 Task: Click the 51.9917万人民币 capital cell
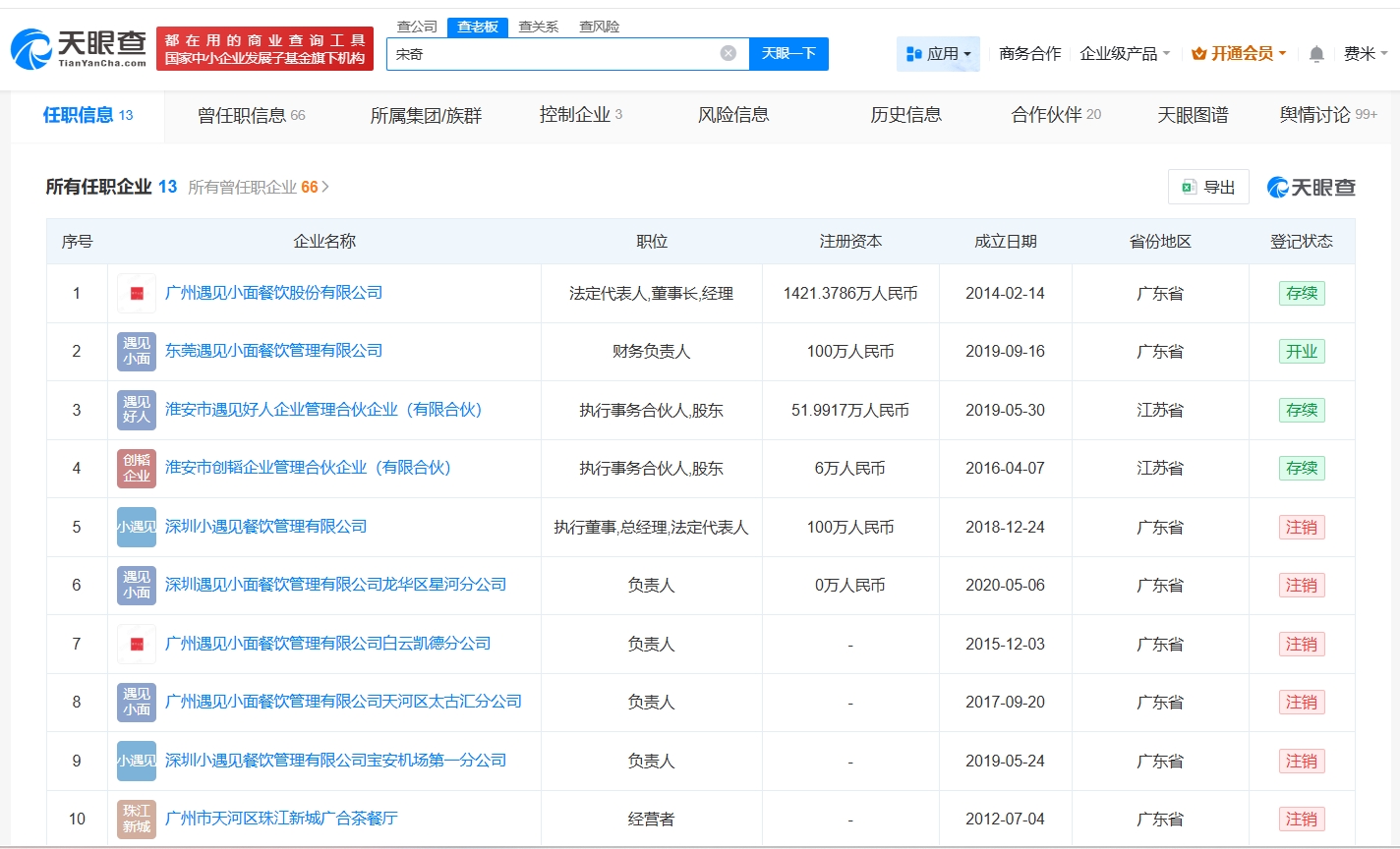point(850,411)
